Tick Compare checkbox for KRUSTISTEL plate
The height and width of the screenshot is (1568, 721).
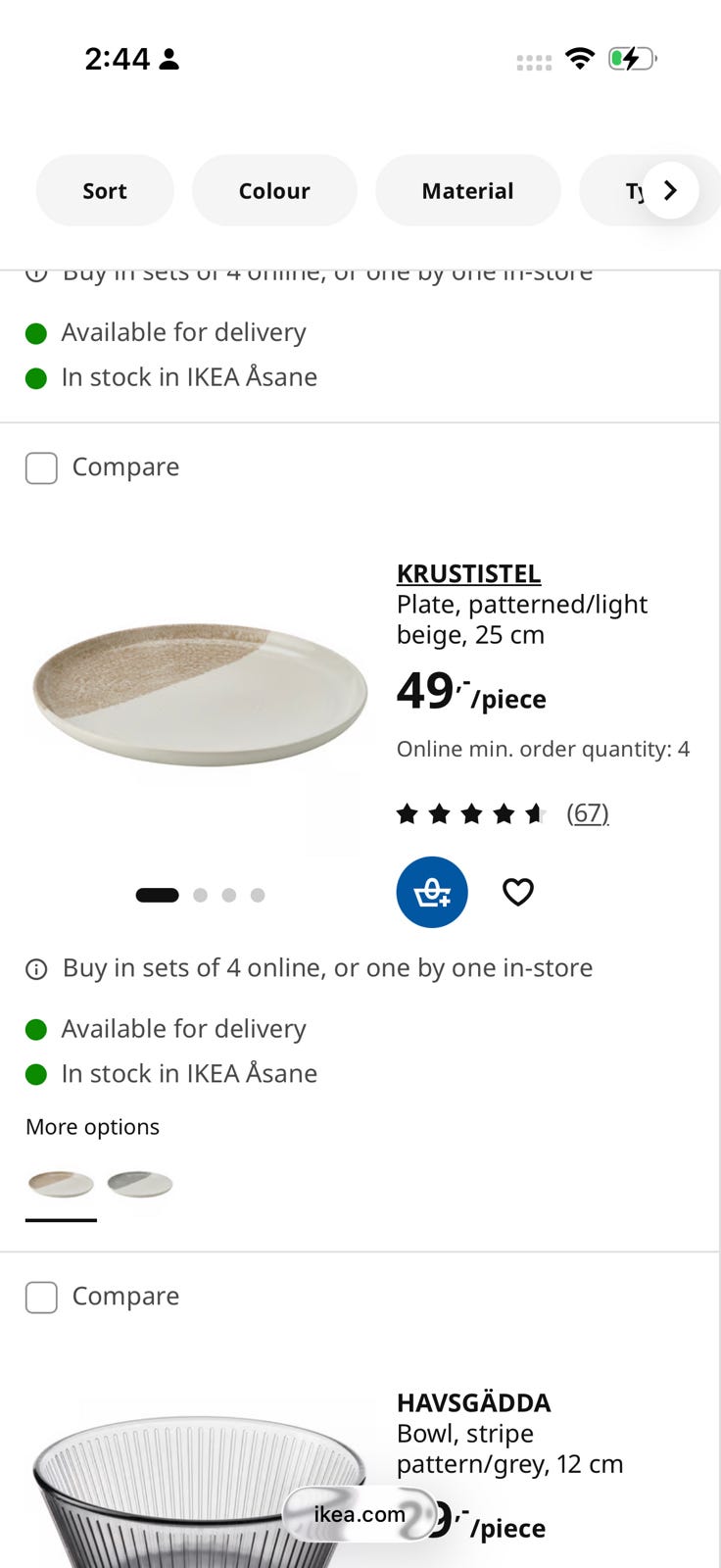(x=41, y=467)
